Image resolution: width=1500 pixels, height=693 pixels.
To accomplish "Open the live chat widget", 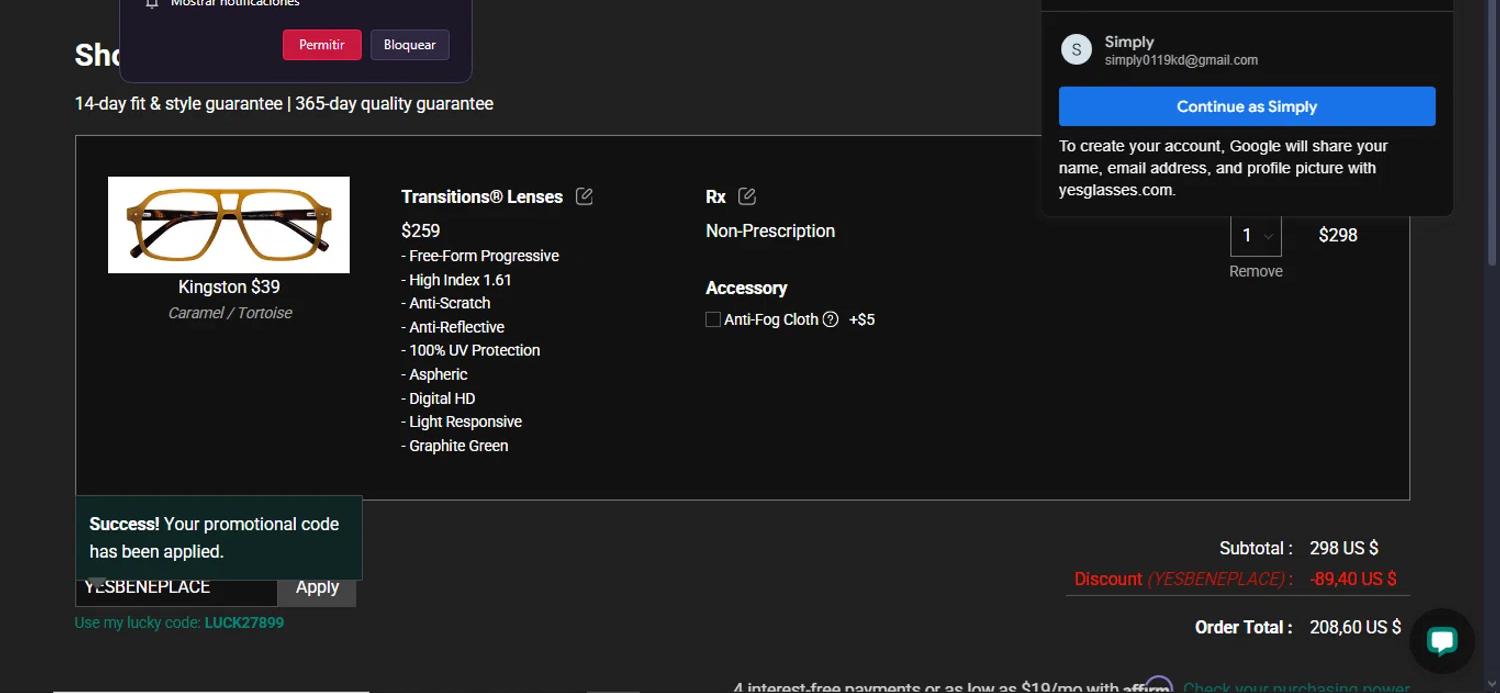I will point(1442,641).
